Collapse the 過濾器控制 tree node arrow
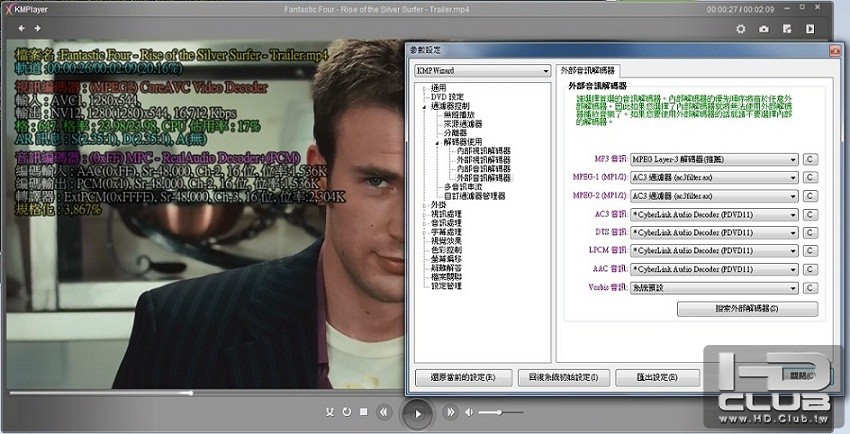Viewport: 850px width, 434px height. (425, 107)
